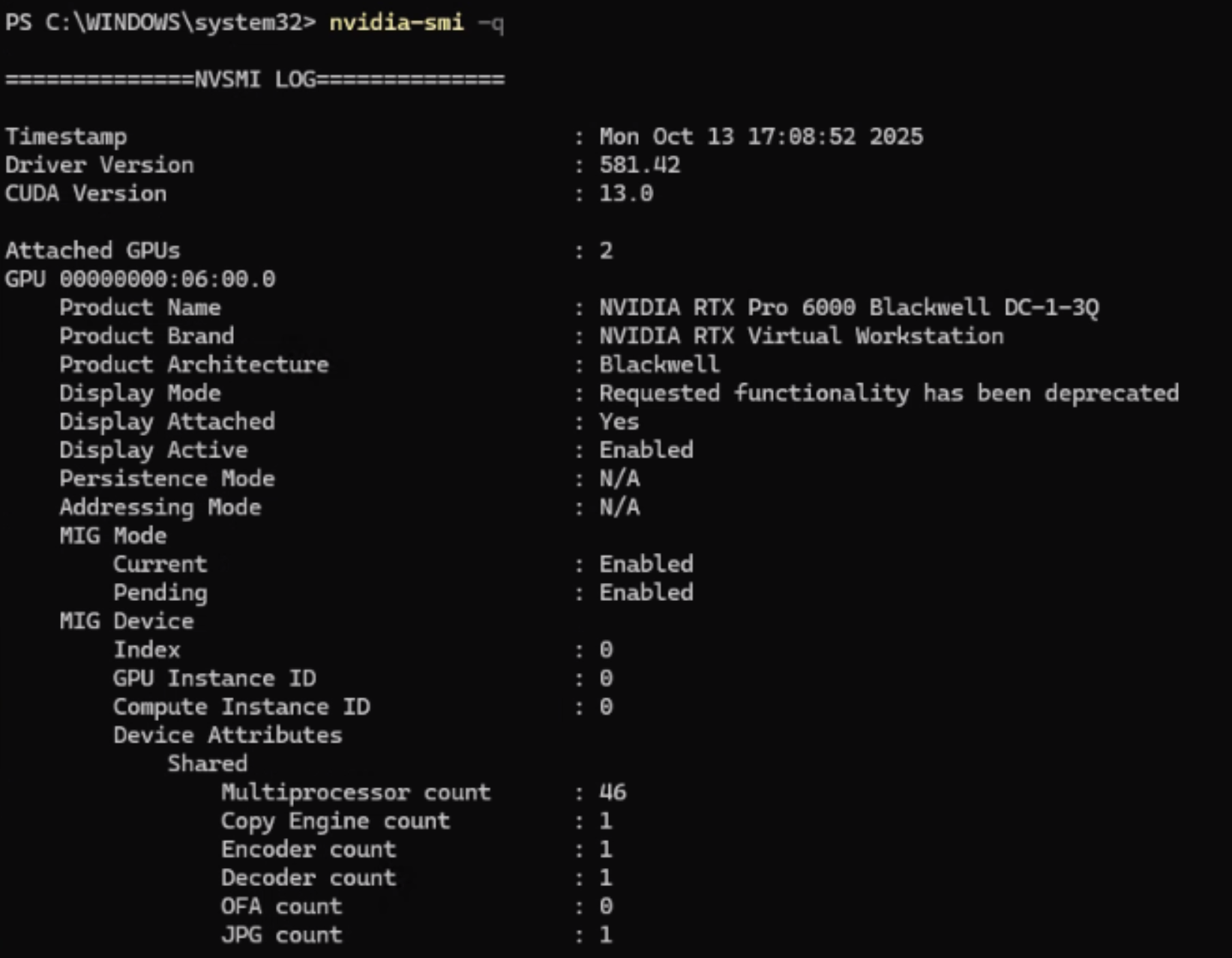Click the Display Attached value Yes

619,422
